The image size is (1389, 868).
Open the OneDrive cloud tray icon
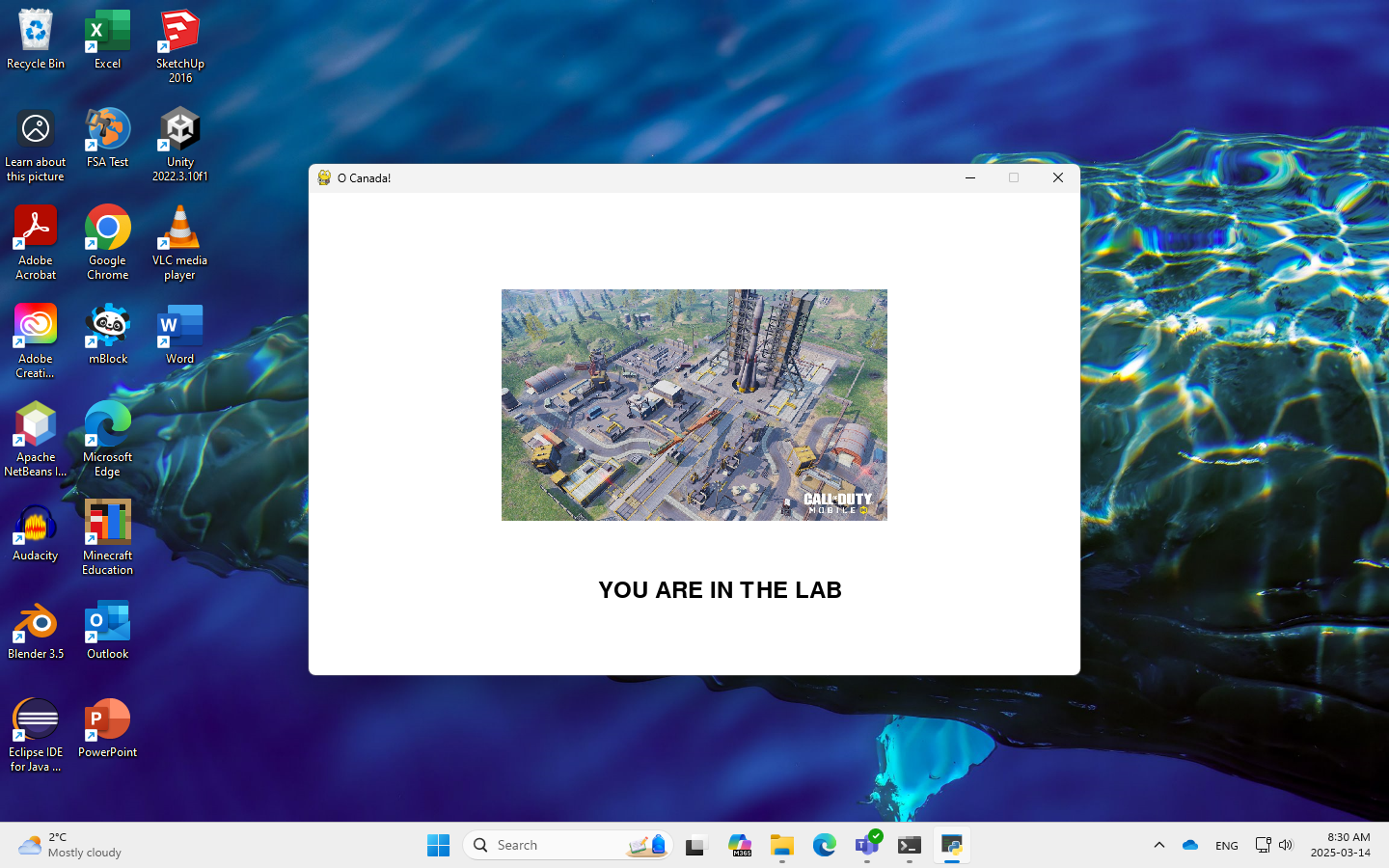[1190, 845]
